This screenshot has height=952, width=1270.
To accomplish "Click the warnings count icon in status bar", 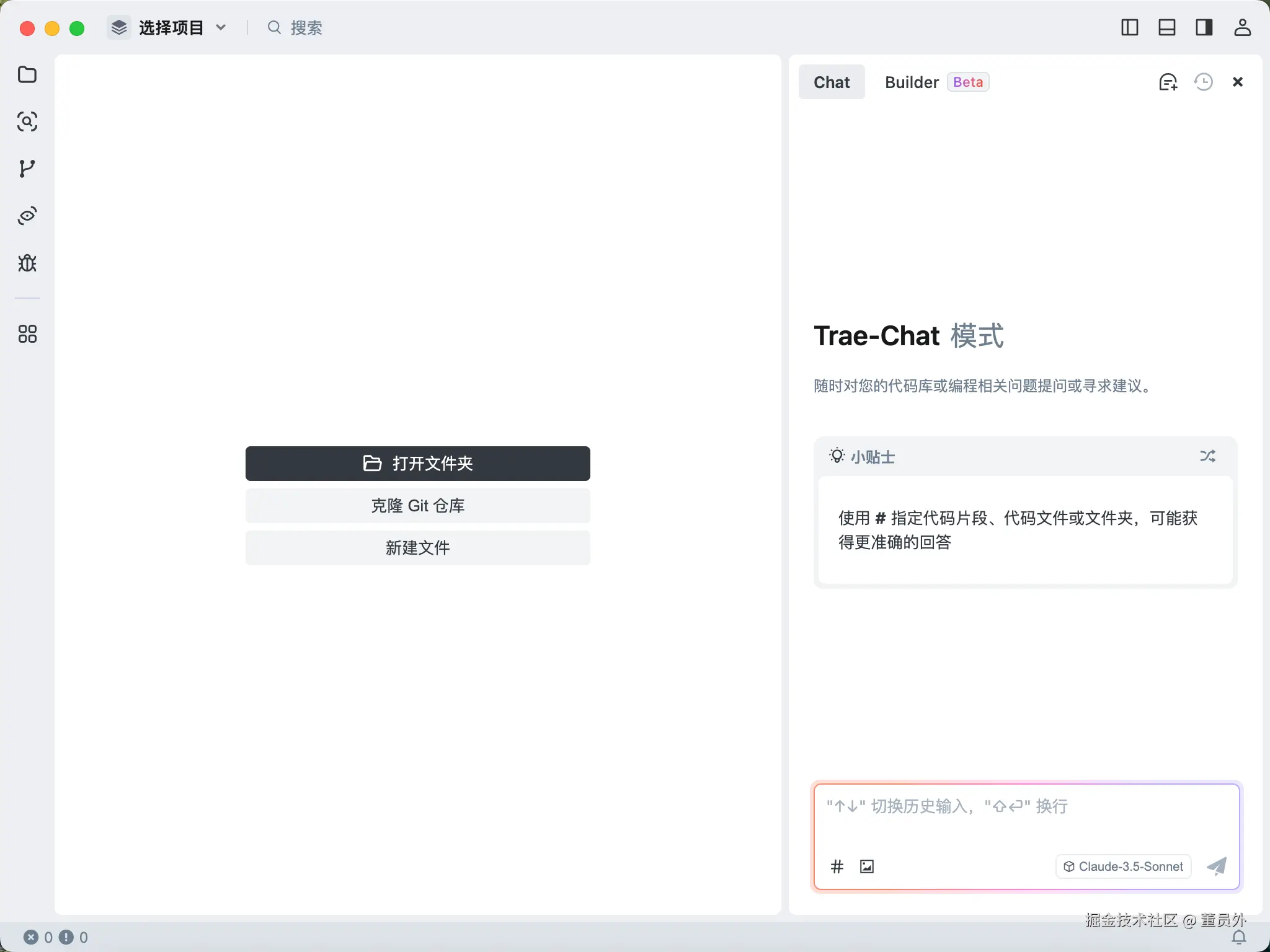I will (66, 937).
